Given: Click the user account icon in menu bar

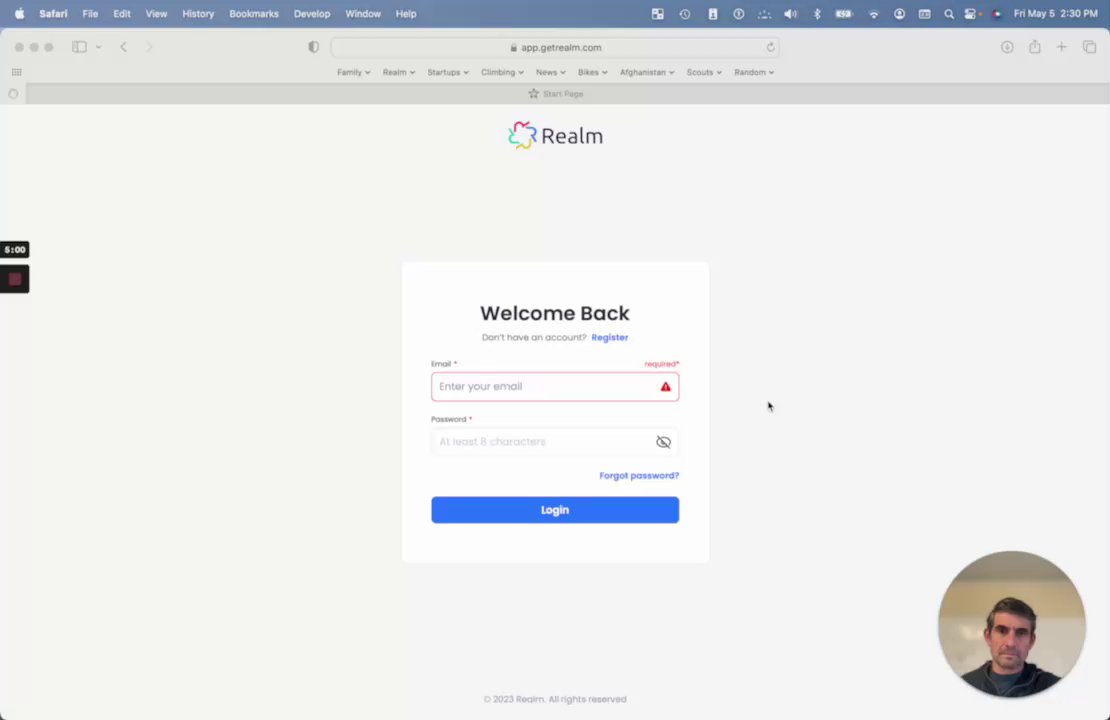Looking at the screenshot, I should (899, 13).
